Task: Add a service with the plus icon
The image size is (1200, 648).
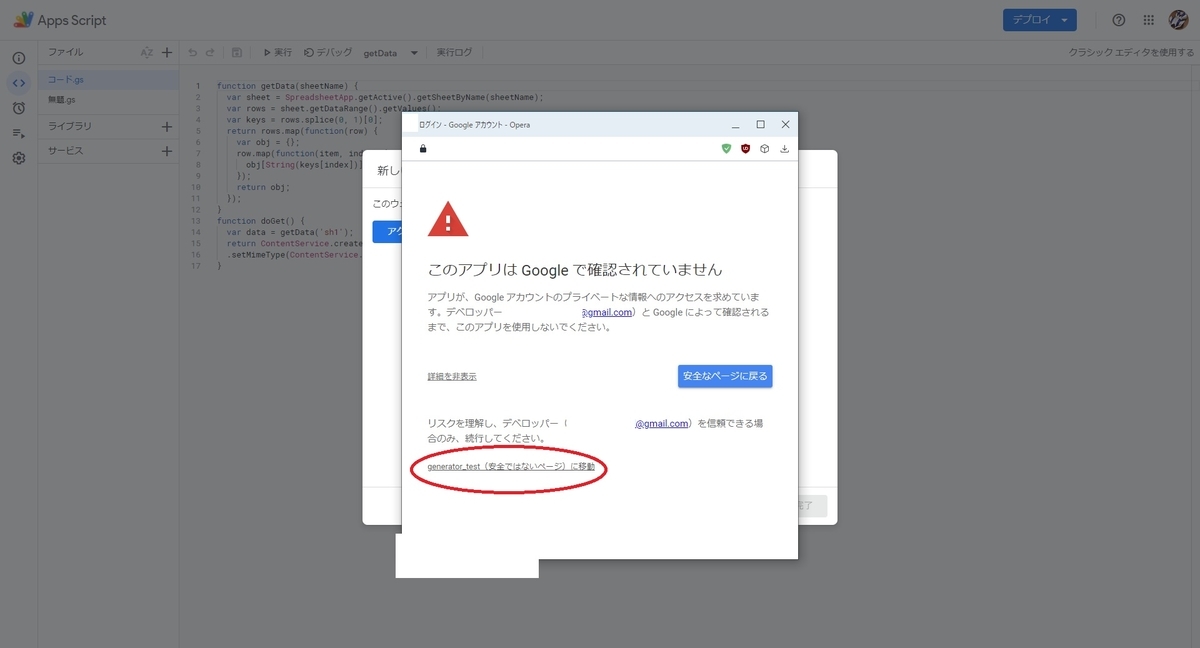Action: pos(167,151)
